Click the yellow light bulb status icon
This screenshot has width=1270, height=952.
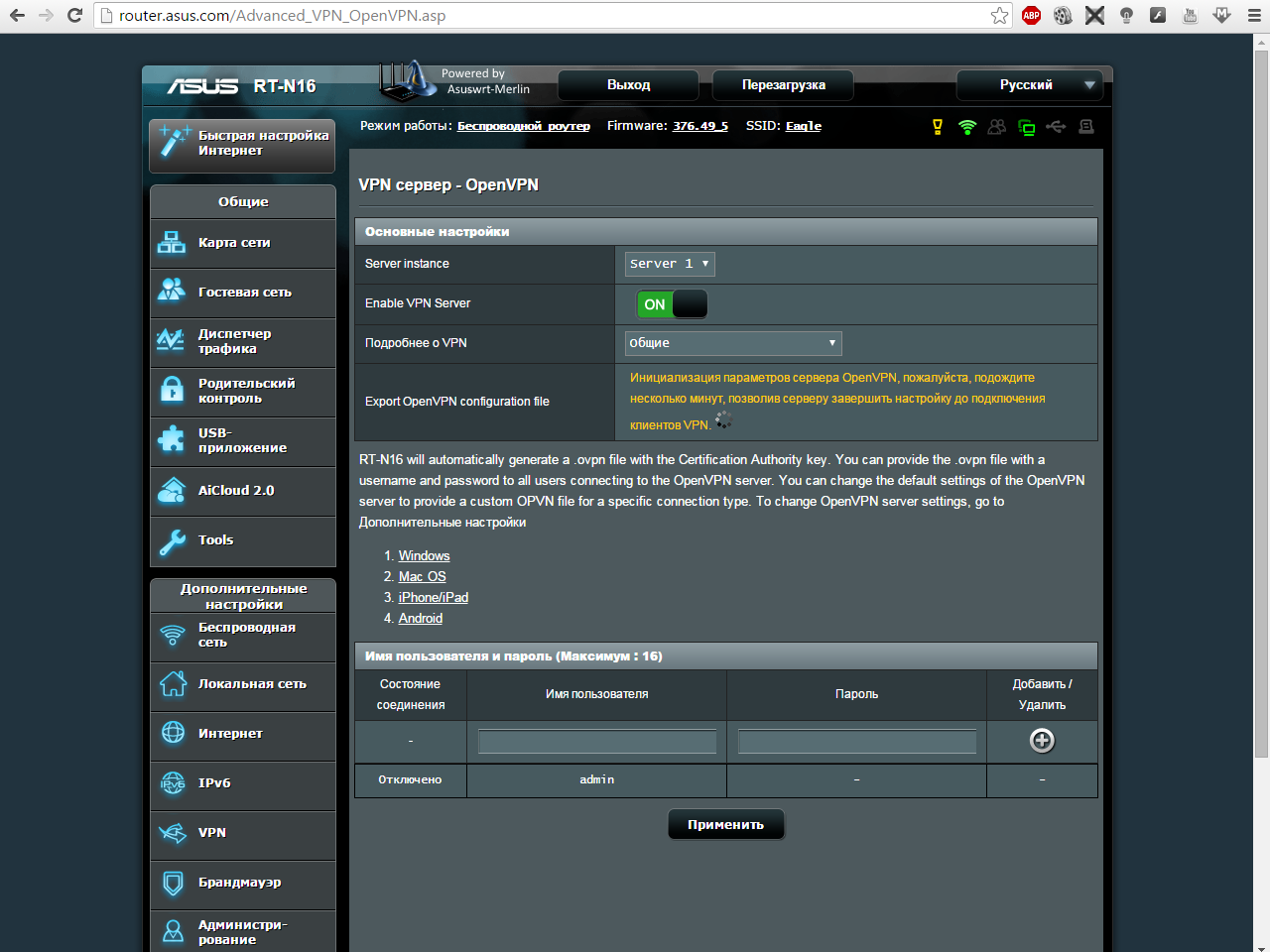click(938, 127)
